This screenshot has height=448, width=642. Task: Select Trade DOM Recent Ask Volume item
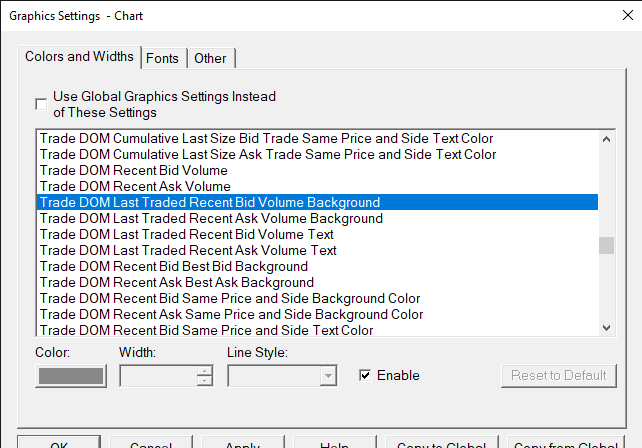pyautogui.click(x=135, y=186)
